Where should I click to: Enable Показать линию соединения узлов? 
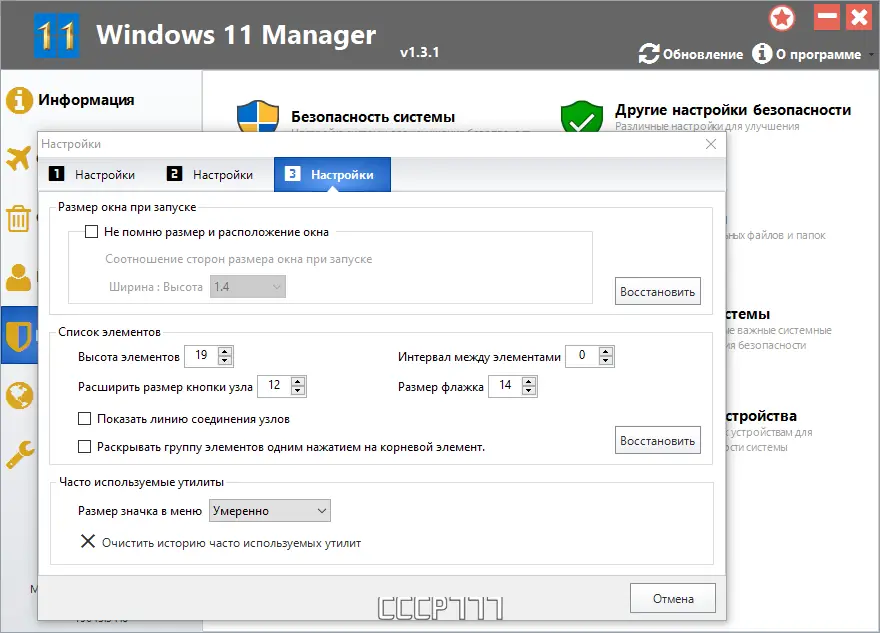tap(85, 418)
